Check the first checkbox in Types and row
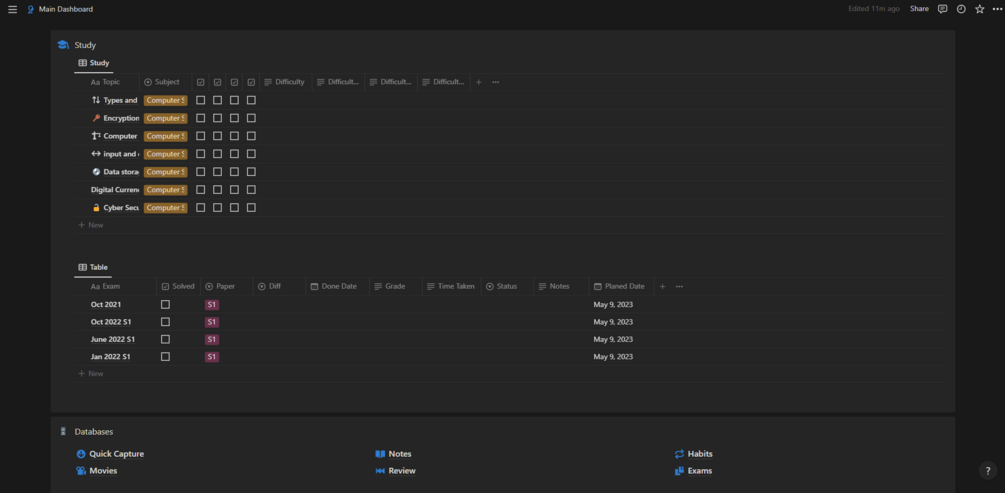 pyautogui.click(x=201, y=100)
